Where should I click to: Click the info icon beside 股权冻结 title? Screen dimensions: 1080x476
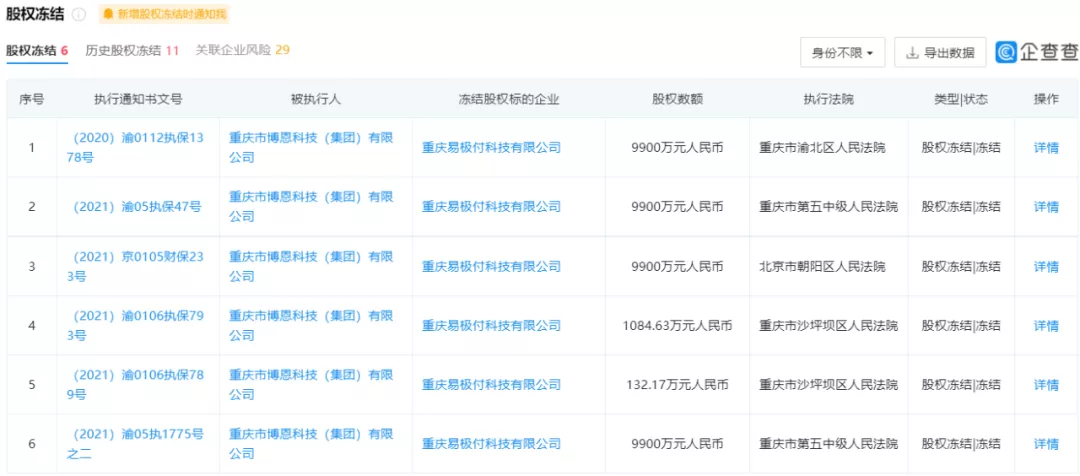(x=79, y=14)
